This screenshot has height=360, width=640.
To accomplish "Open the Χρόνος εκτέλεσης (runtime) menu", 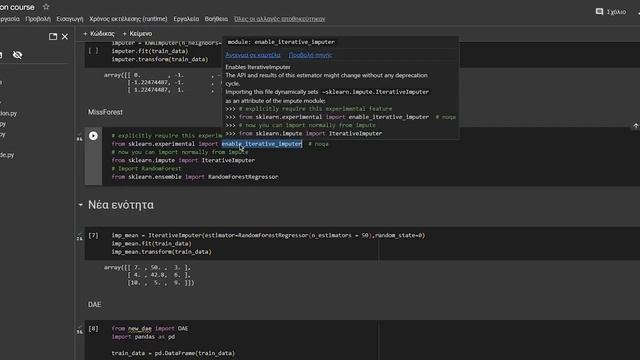I will (128, 19).
